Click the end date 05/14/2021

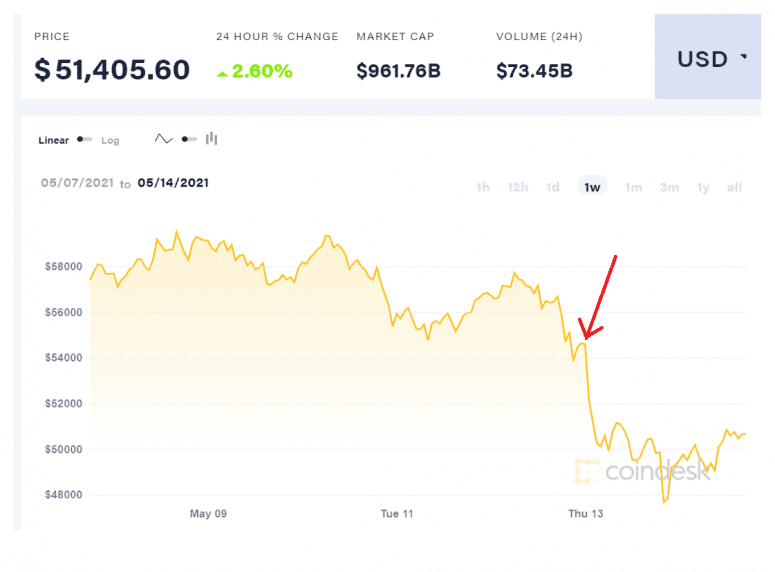click(173, 183)
